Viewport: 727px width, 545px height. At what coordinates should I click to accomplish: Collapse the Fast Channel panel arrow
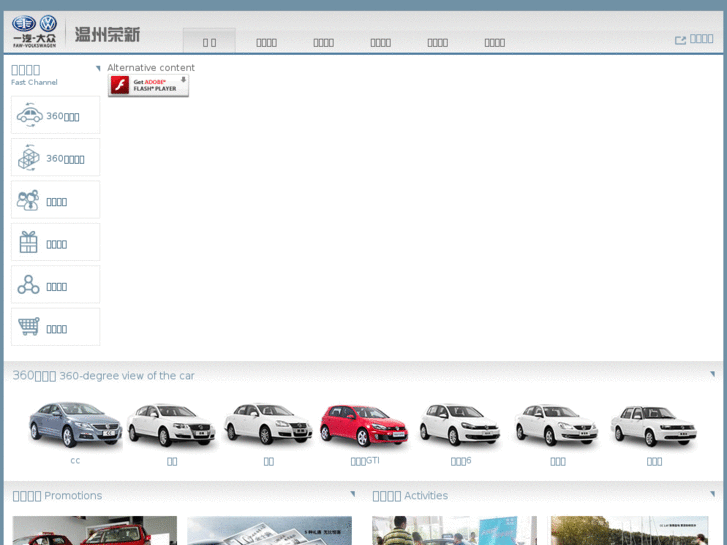tap(98, 69)
